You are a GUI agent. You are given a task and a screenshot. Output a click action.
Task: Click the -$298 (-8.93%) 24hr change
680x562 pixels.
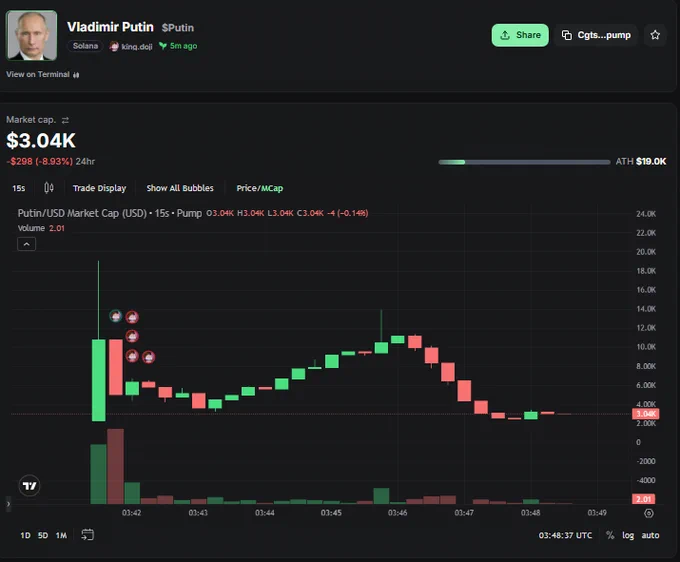pos(50,161)
